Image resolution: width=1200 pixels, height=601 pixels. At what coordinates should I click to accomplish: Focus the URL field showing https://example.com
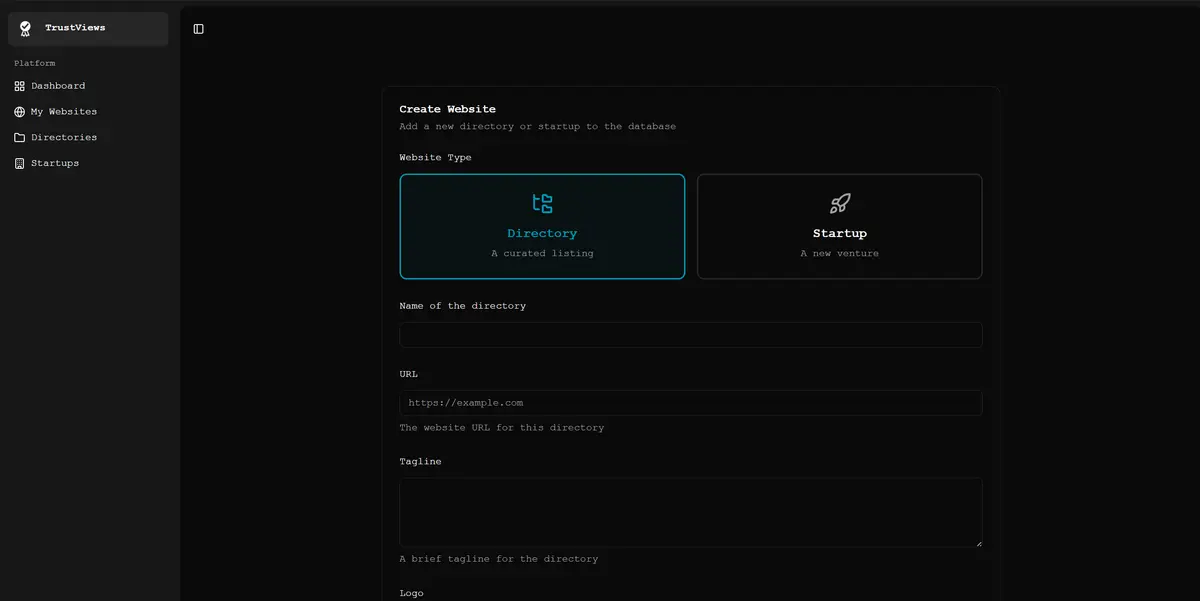click(690, 402)
